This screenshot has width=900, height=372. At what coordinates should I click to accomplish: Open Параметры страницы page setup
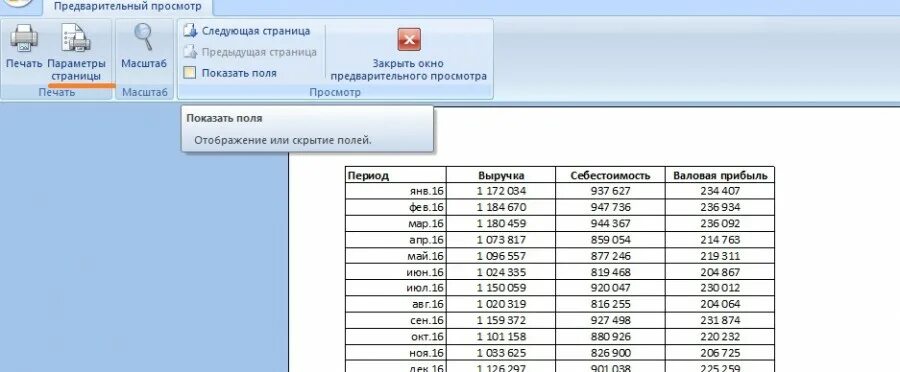76,53
